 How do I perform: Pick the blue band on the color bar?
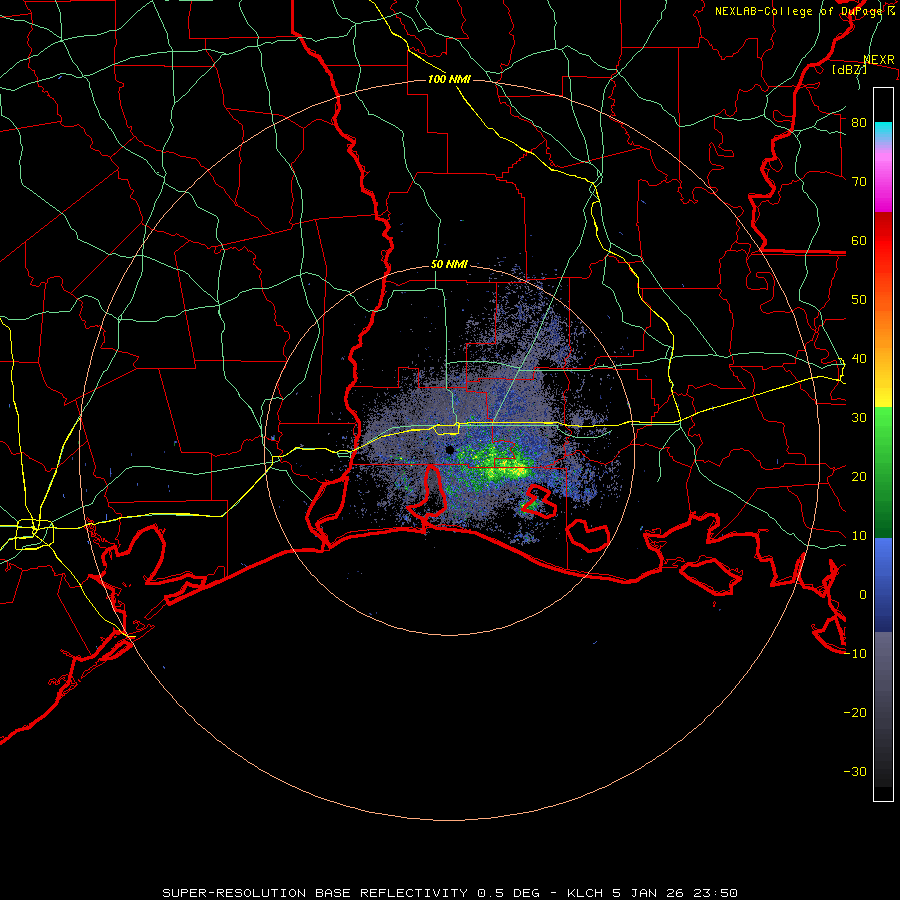point(883,584)
